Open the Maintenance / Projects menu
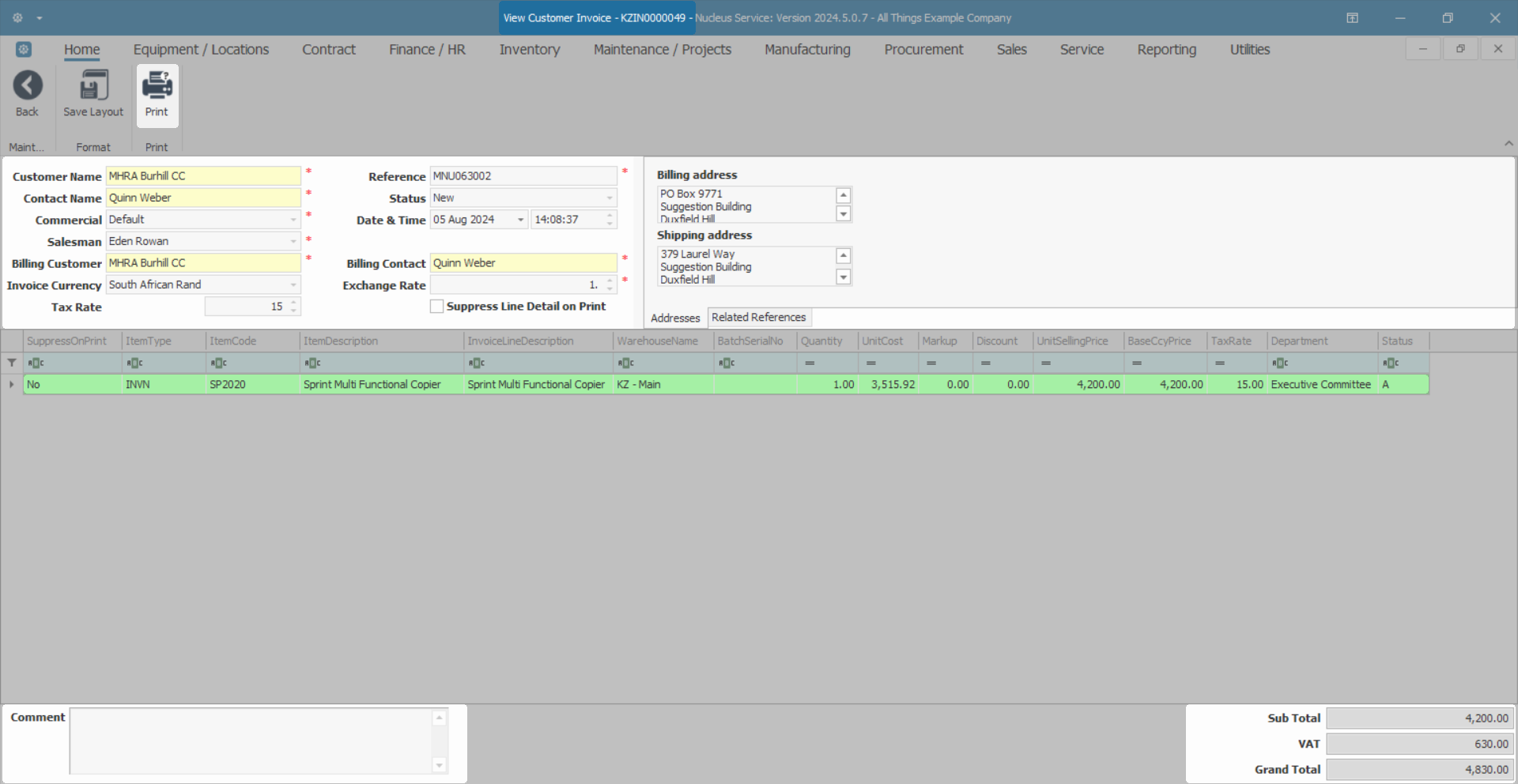This screenshot has height=784, width=1518. [x=663, y=50]
